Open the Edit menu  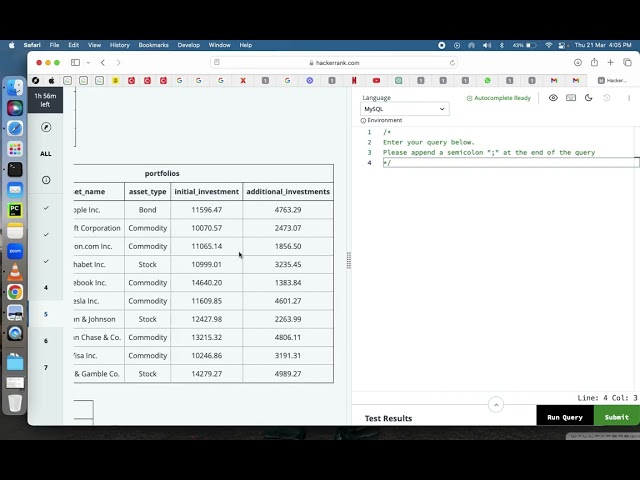(x=73, y=45)
